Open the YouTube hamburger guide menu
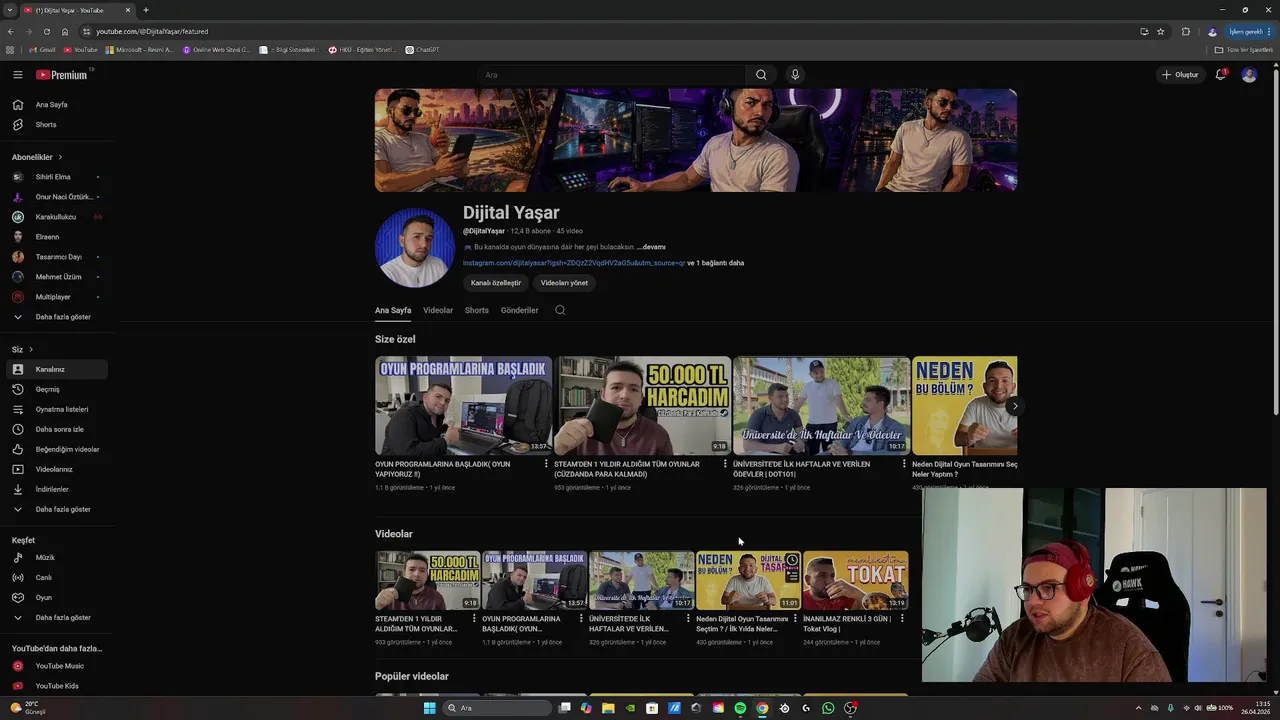The height and width of the screenshot is (720, 1280). (x=17, y=75)
